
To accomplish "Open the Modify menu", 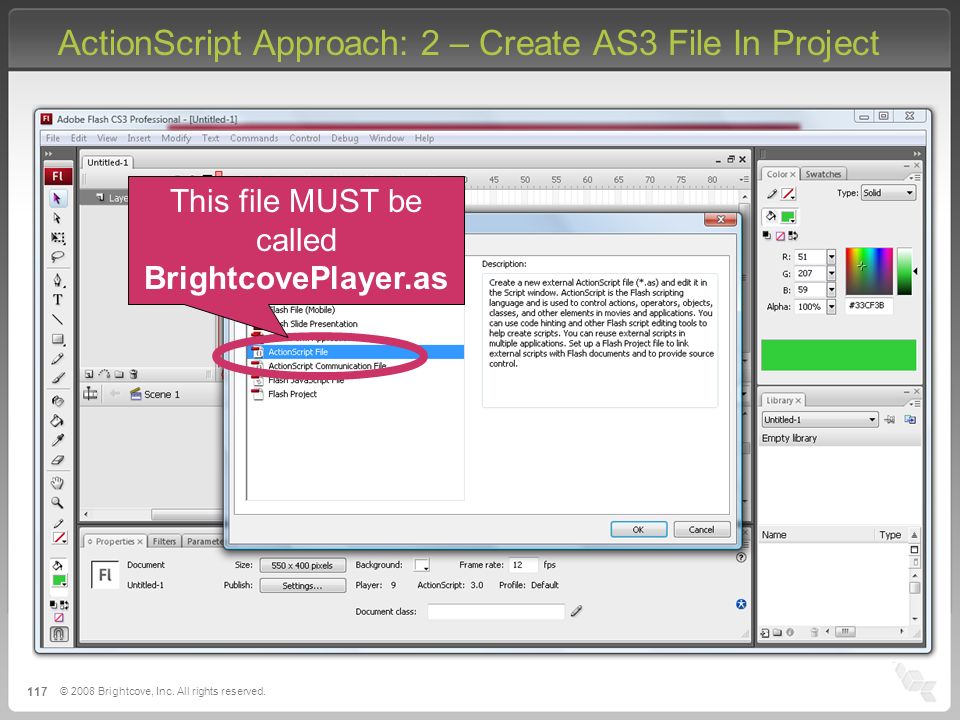I will [176, 138].
